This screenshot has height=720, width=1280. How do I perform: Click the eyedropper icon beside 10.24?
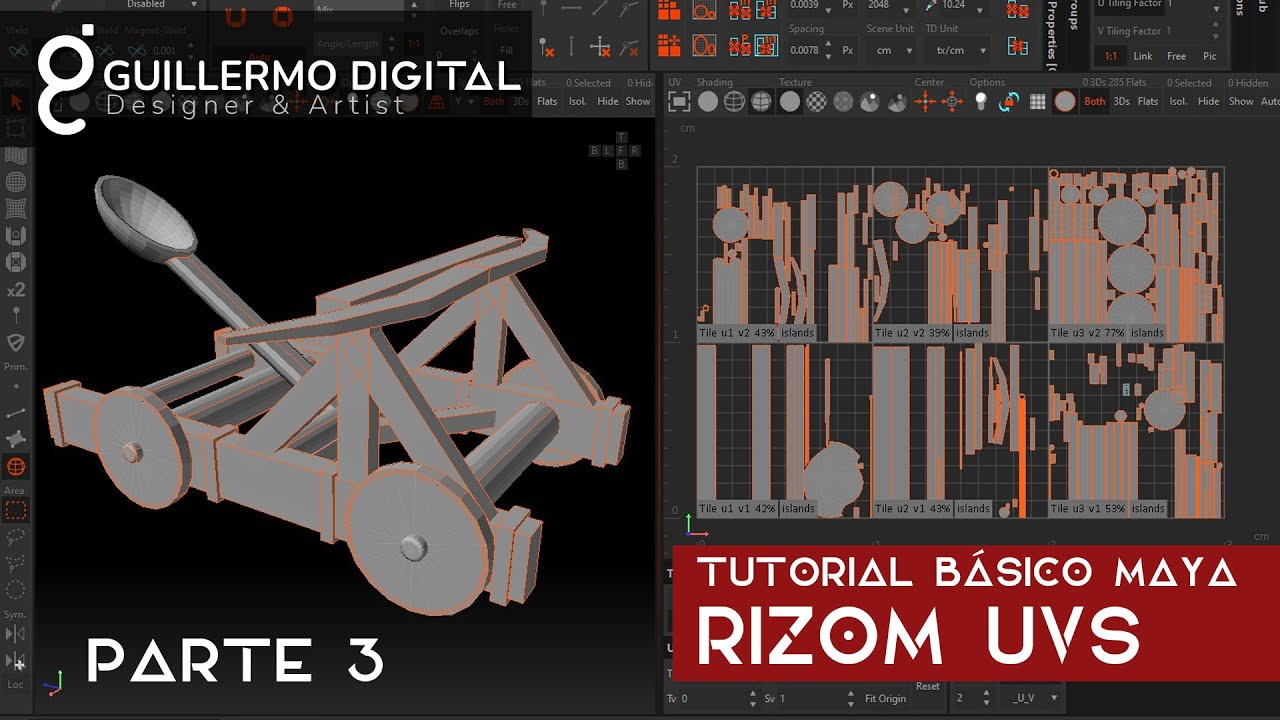pos(933,5)
